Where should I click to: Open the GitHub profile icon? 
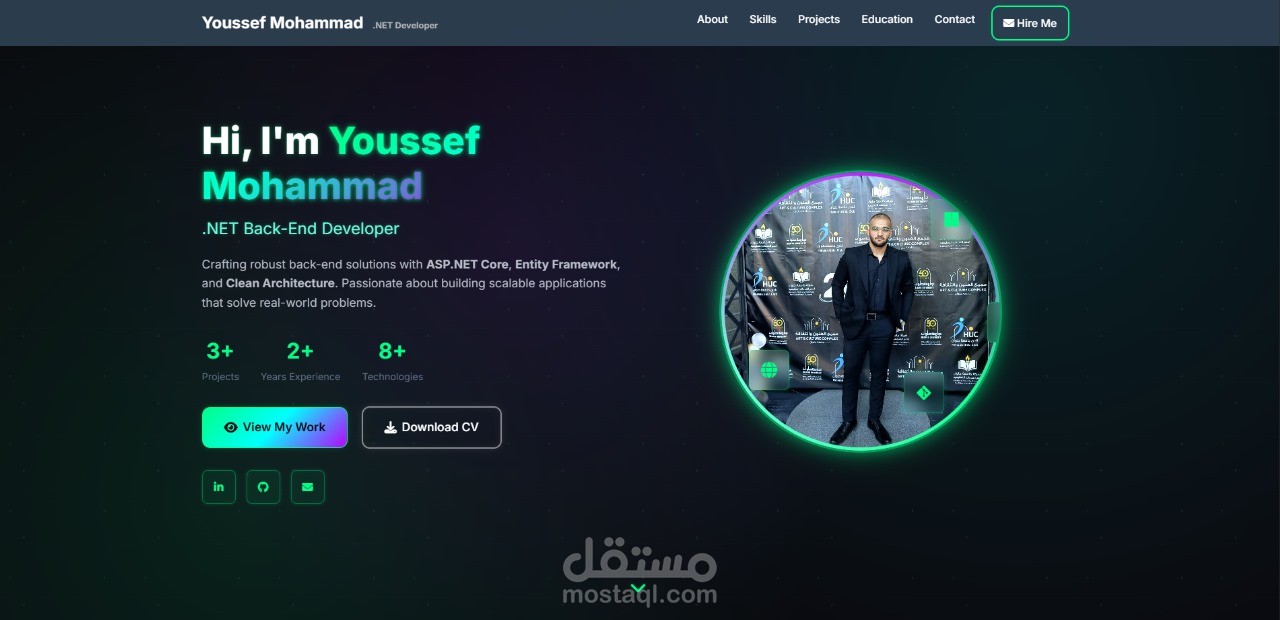263,487
